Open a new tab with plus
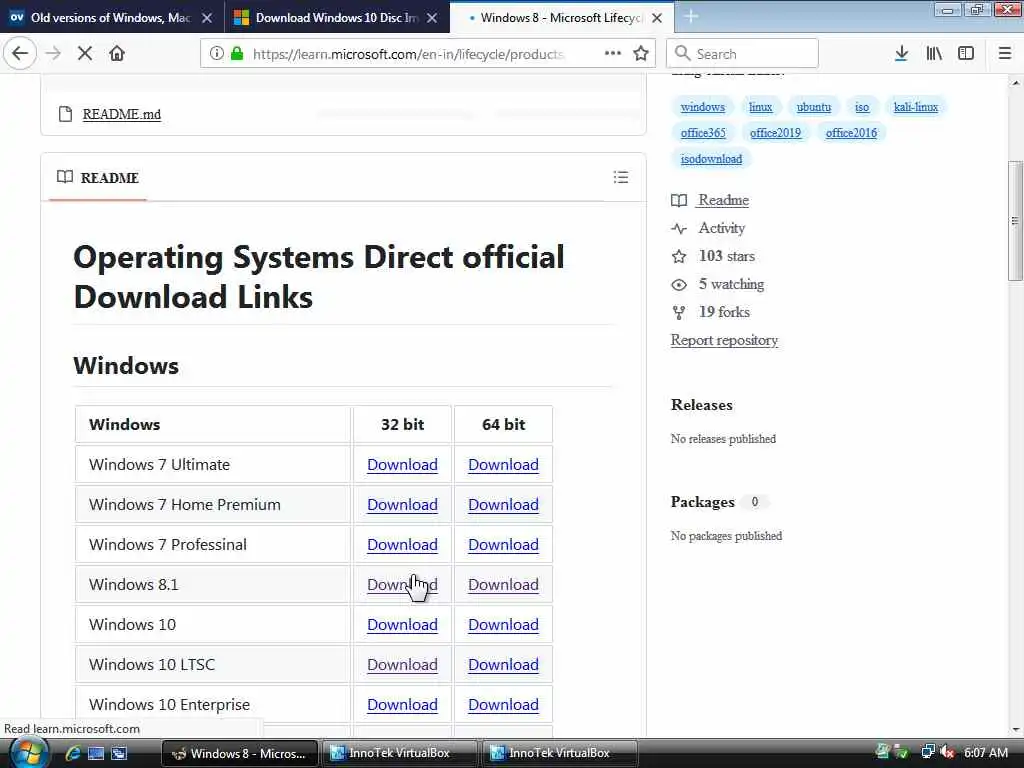 (691, 16)
